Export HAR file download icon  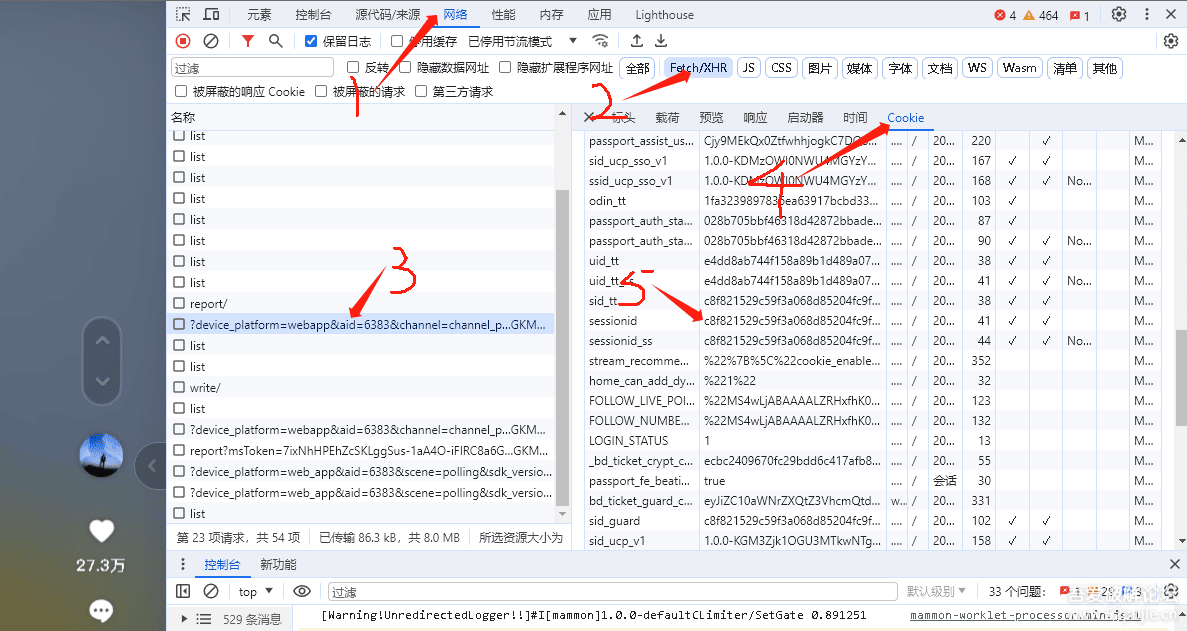(x=661, y=41)
